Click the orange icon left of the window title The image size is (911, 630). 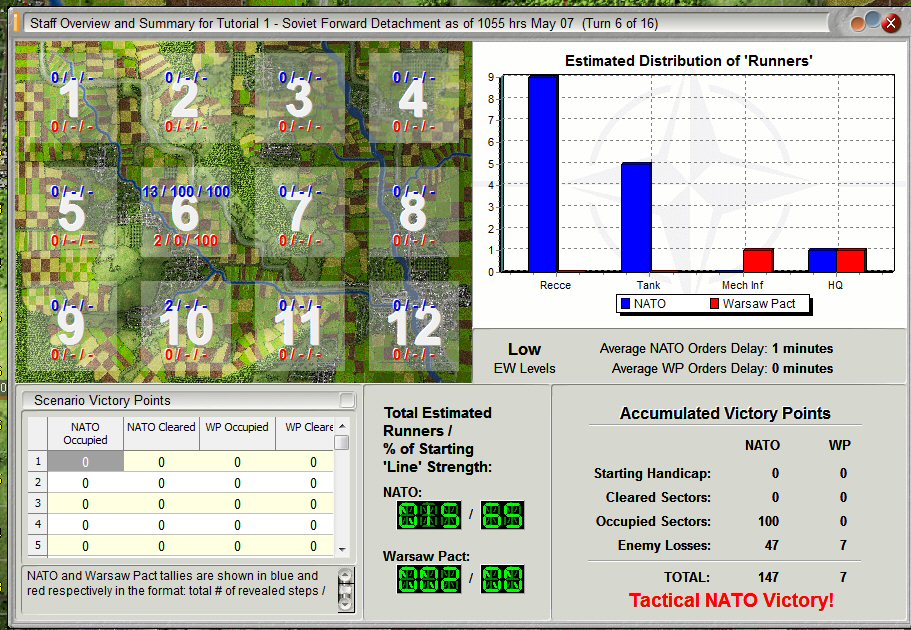tap(17, 23)
